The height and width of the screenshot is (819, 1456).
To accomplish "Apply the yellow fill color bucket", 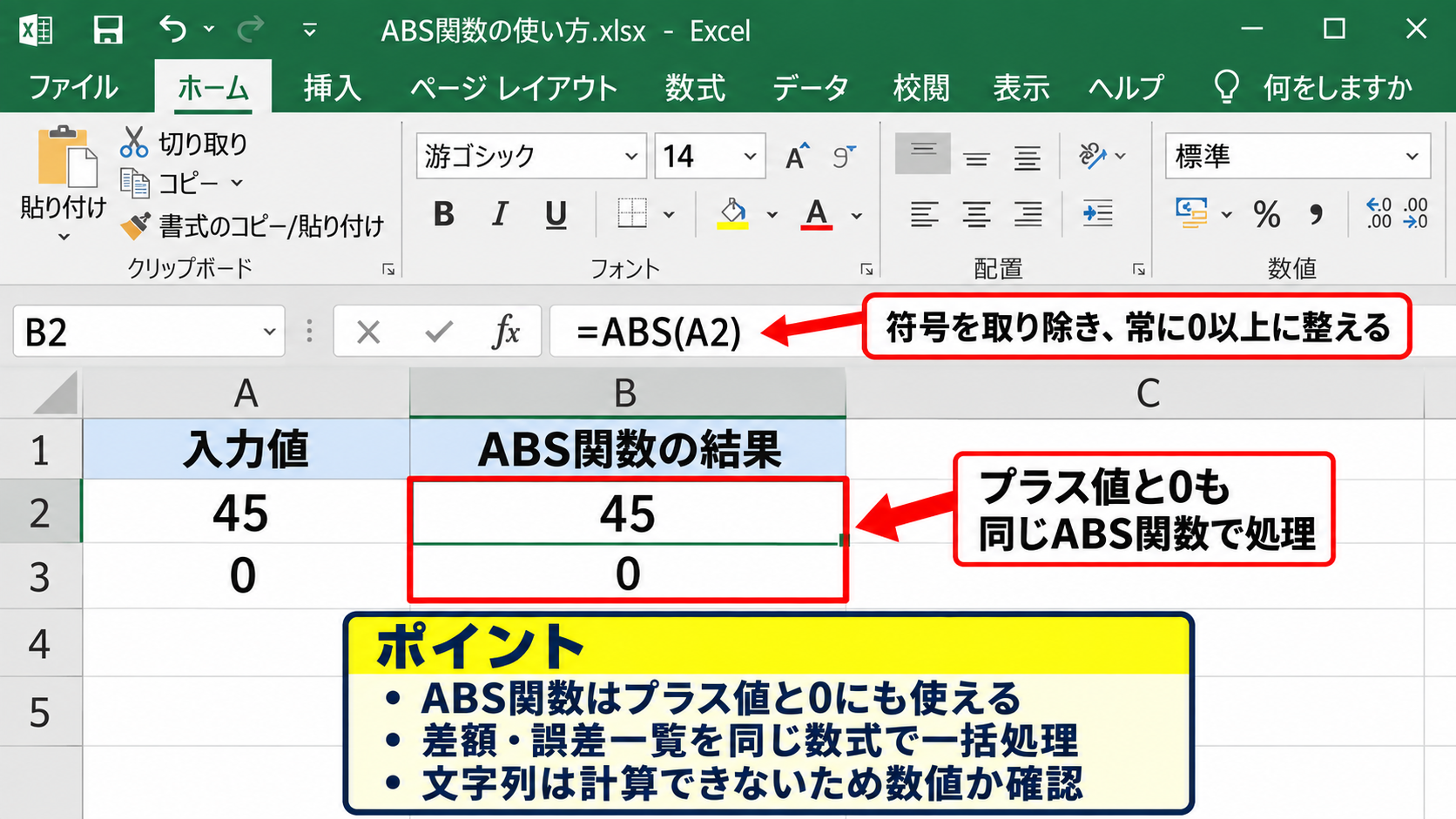I will (733, 214).
